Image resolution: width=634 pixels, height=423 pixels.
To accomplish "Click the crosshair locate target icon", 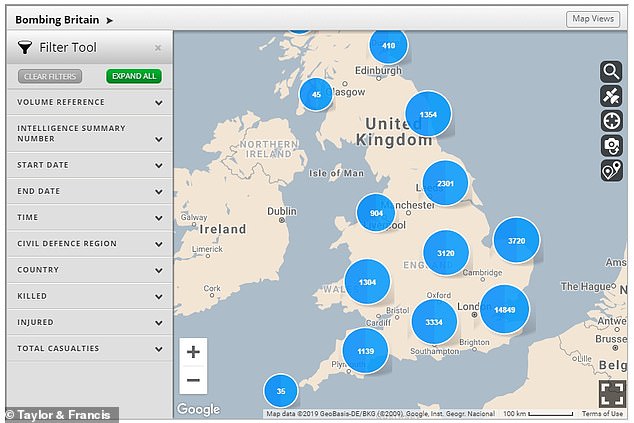I will 611,121.
